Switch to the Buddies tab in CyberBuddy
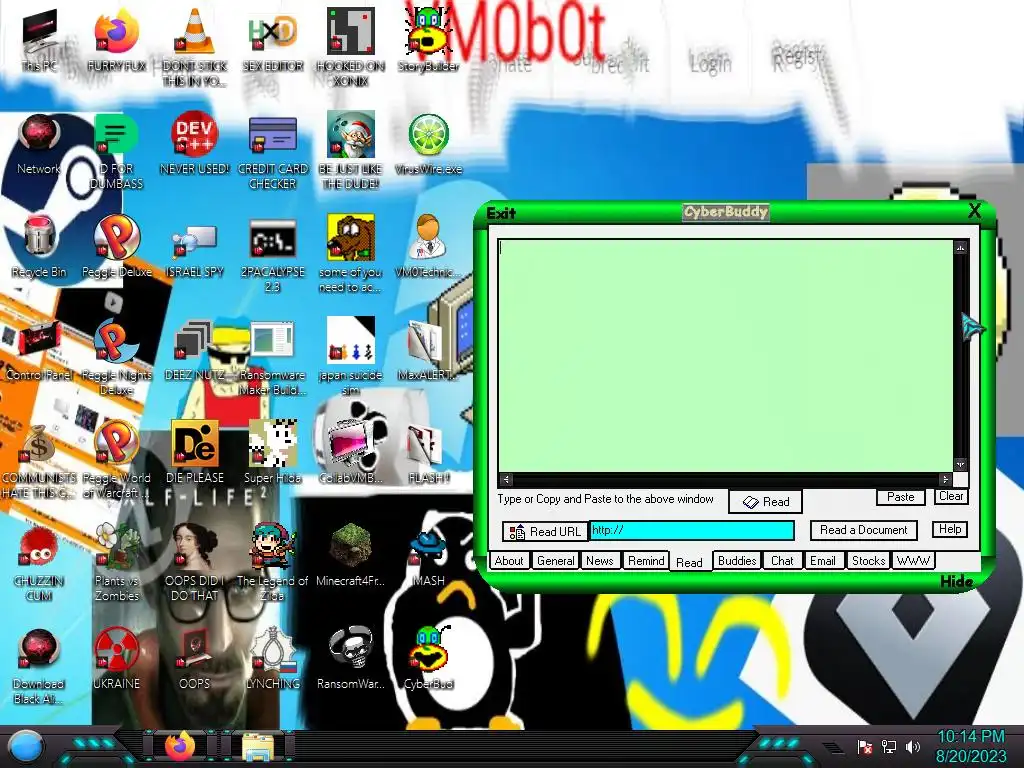1024x768 pixels. [x=737, y=561]
